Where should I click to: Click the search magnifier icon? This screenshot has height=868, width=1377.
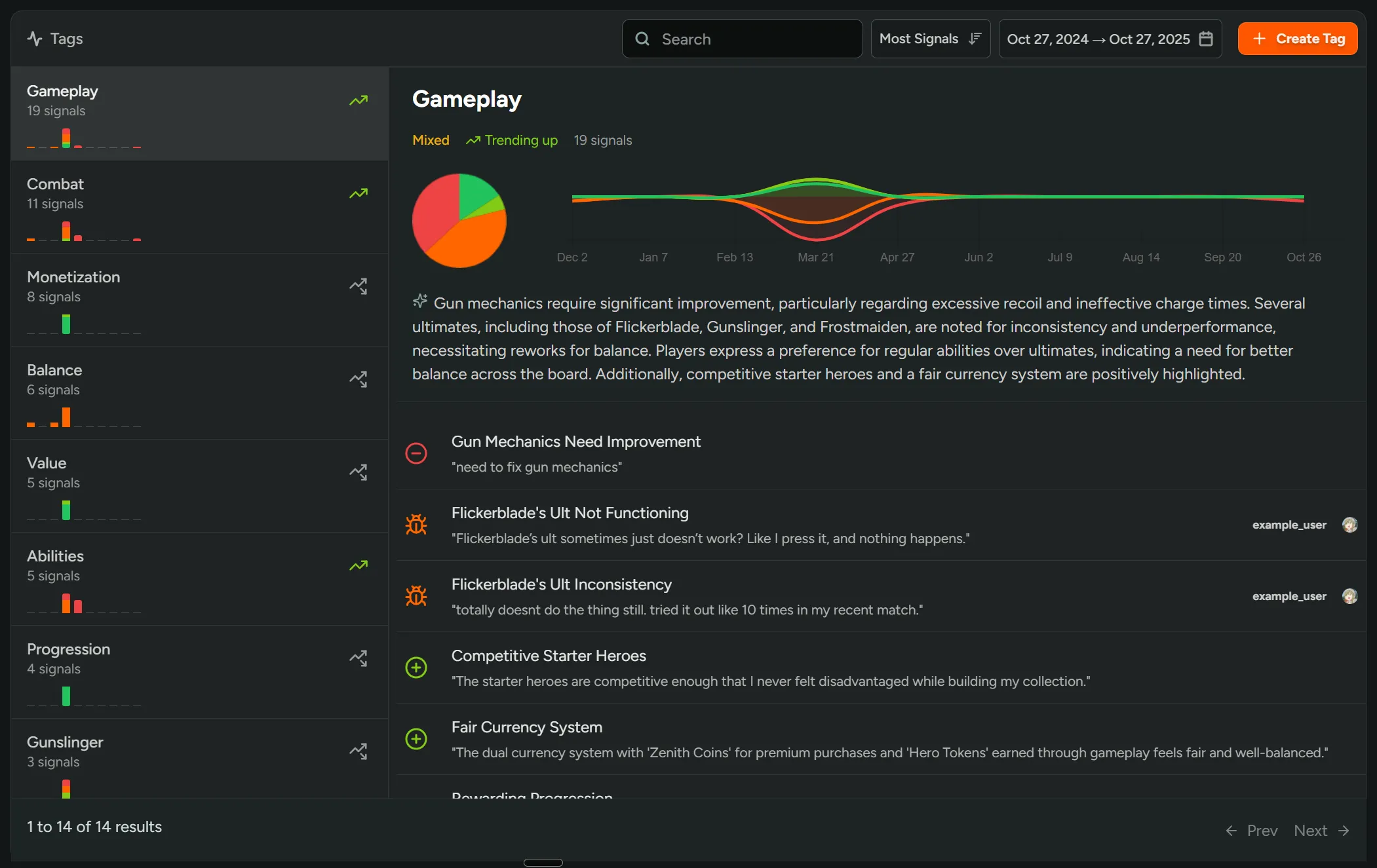pos(642,39)
